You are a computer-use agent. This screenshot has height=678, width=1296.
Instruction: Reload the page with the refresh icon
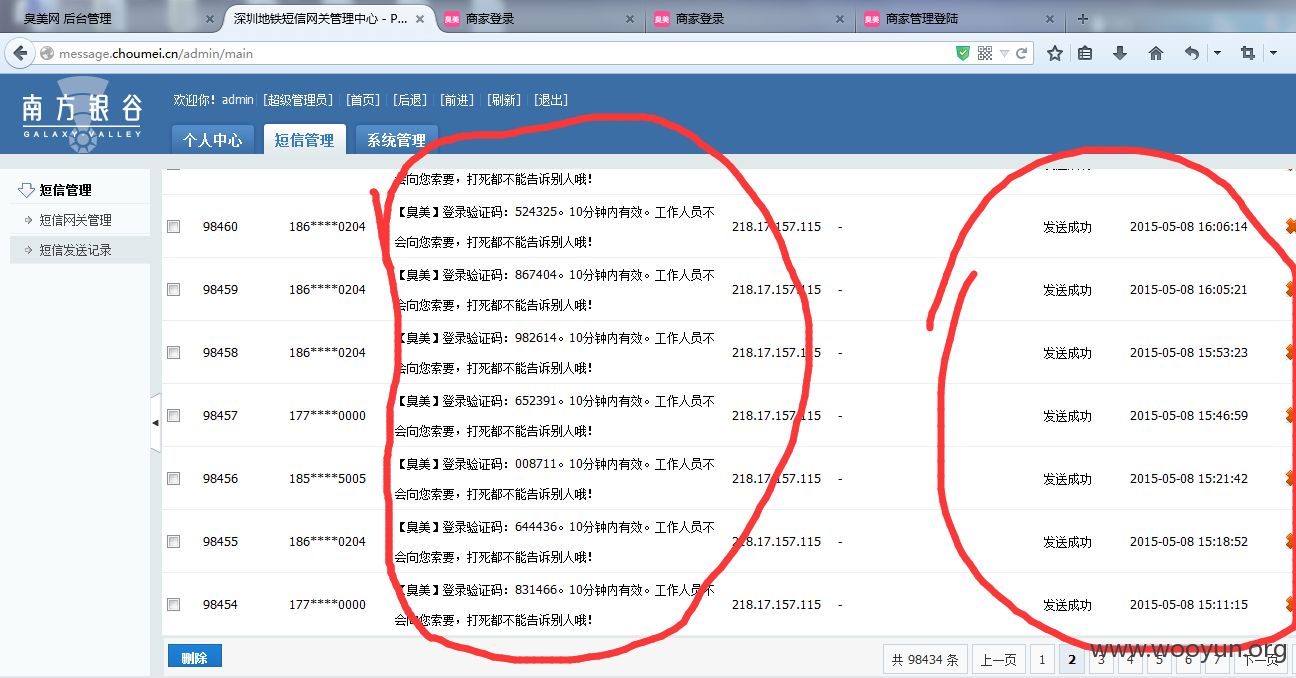point(1022,53)
